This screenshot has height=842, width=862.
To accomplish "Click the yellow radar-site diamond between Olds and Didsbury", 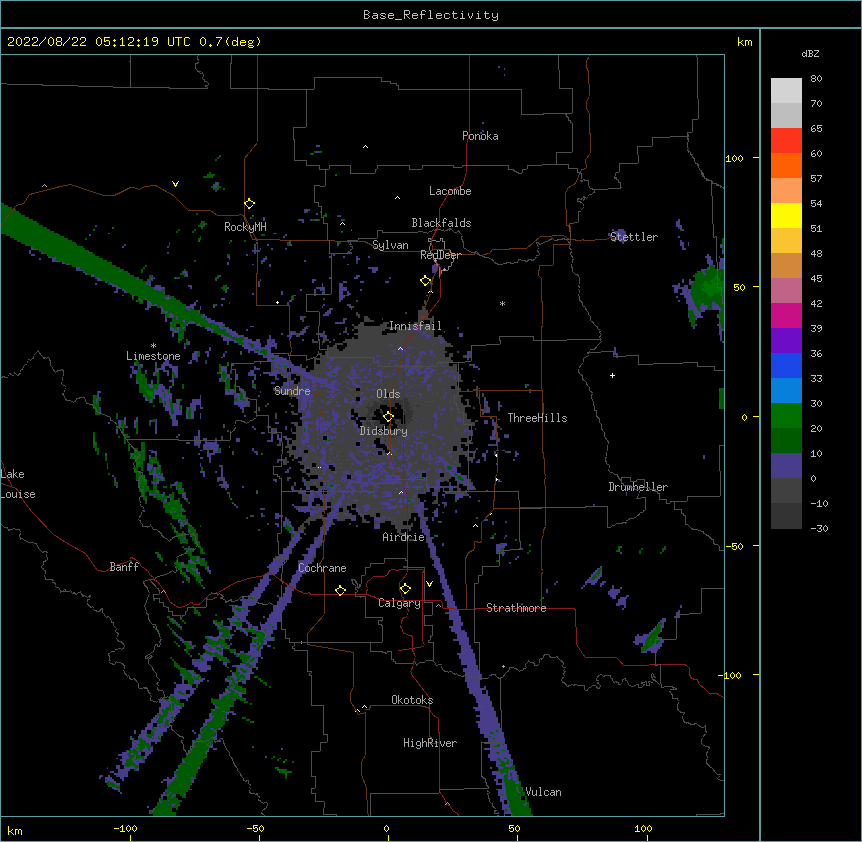I will tap(388, 416).
